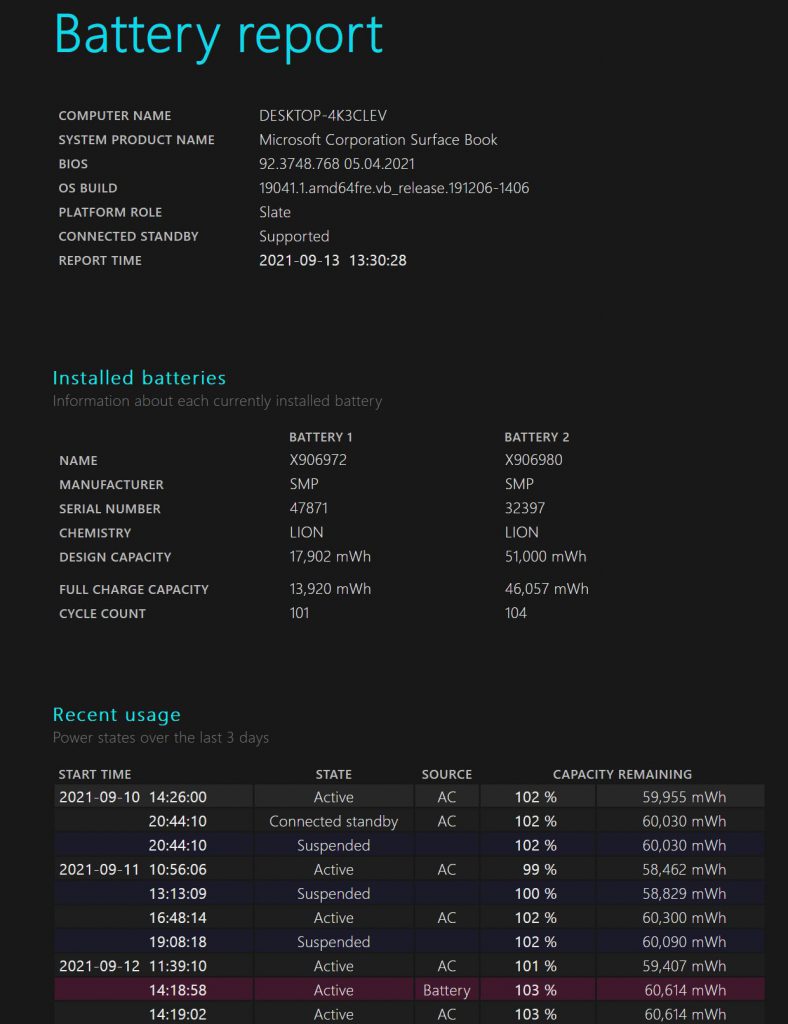The image size is (788, 1024).
Task: Select the BIOS version 92.3748.768 text
Action: coord(337,164)
